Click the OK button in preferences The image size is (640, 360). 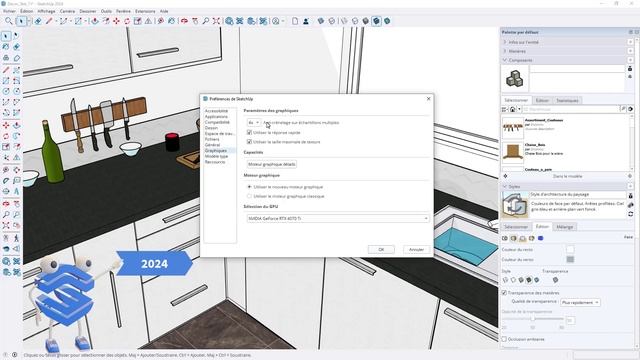coord(381,249)
